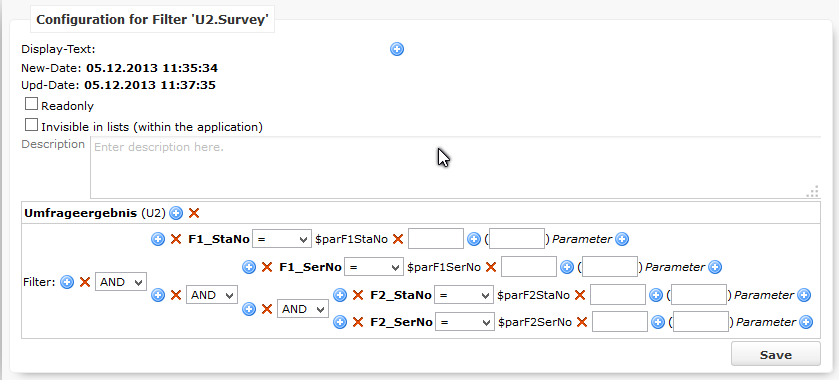Click the Save button
Screen dimensions: 839x380
point(775,355)
